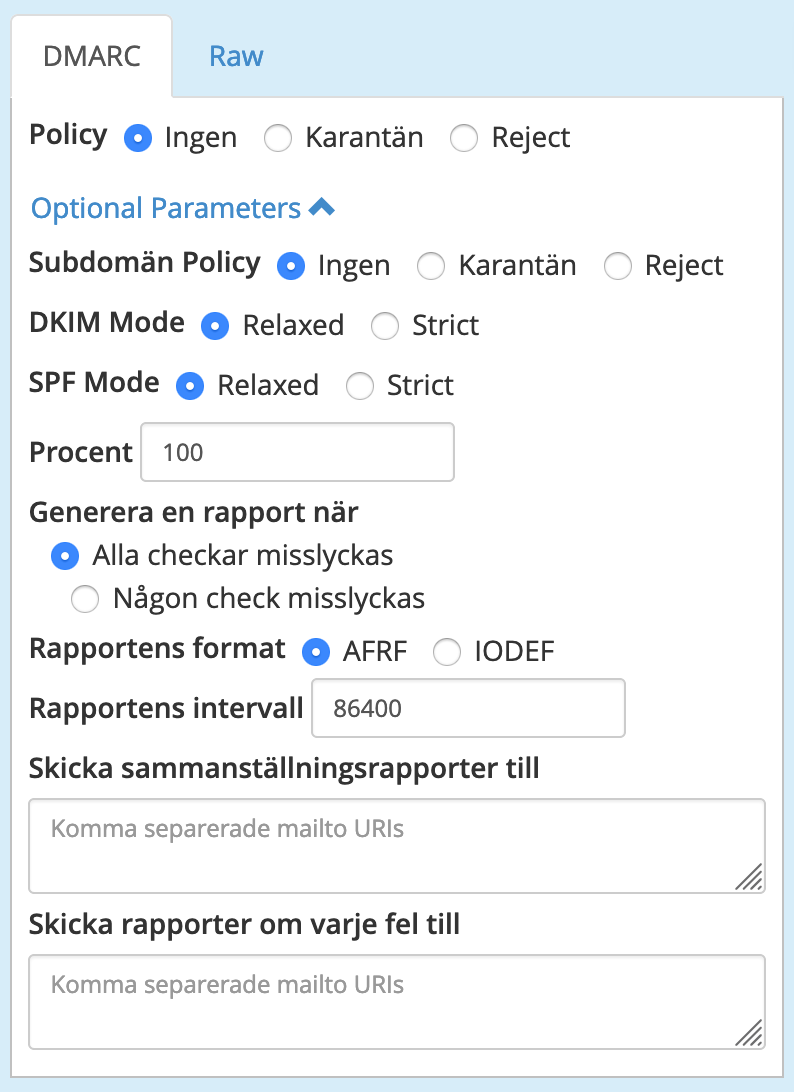Select Relaxed for DKIM Mode

214,326
